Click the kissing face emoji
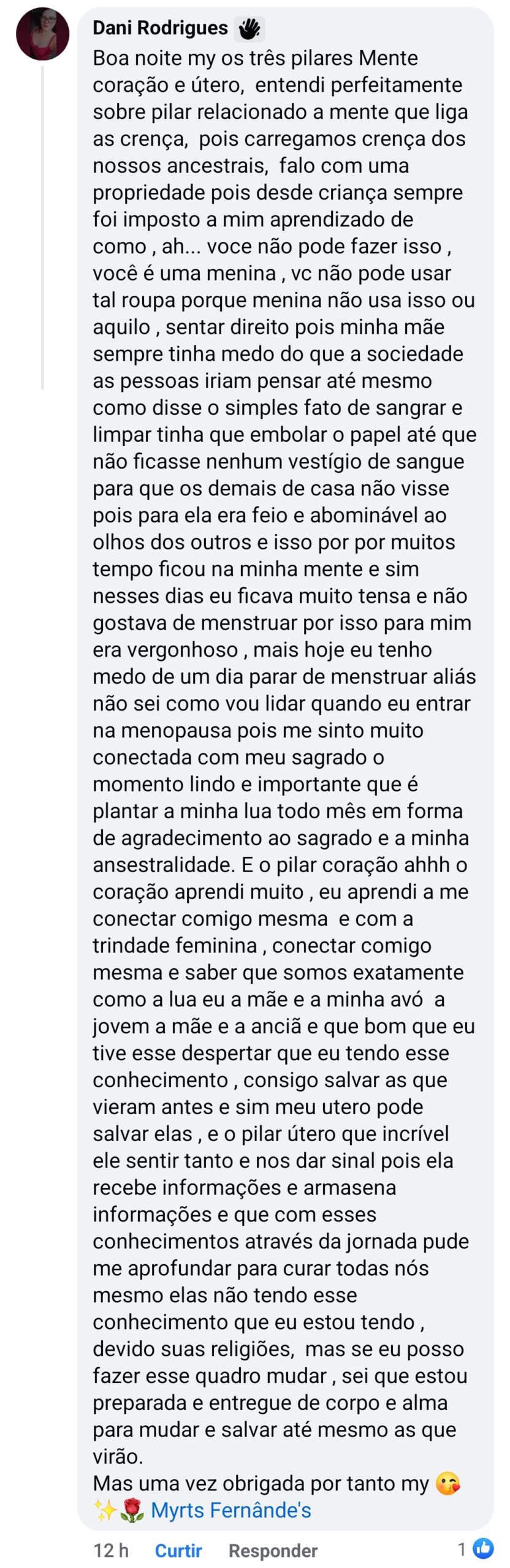The height and width of the screenshot is (1568, 510). point(448,1484)
